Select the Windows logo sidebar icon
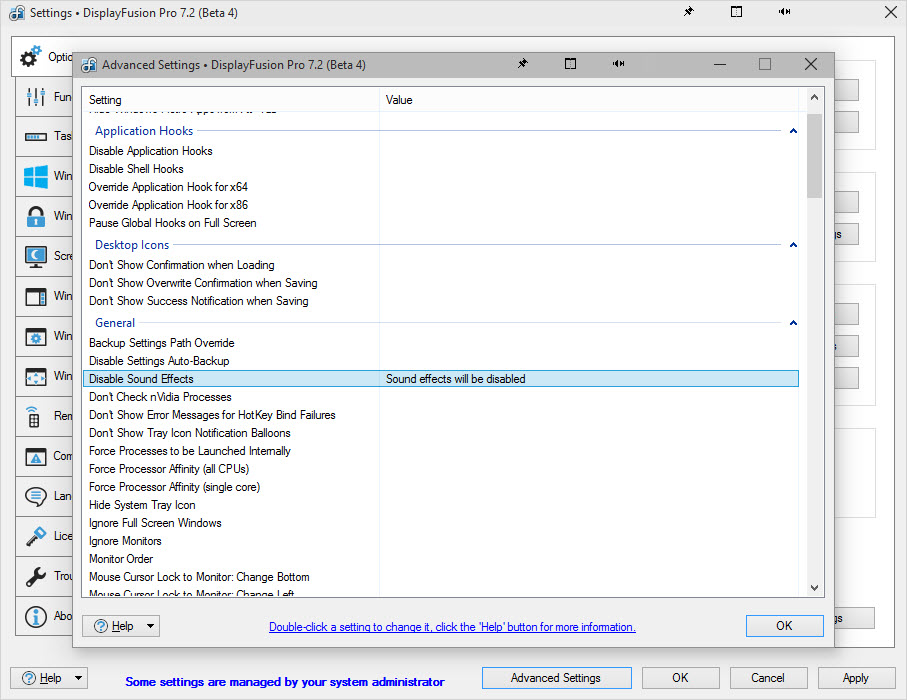907x700 pixels. click(36, 176)
